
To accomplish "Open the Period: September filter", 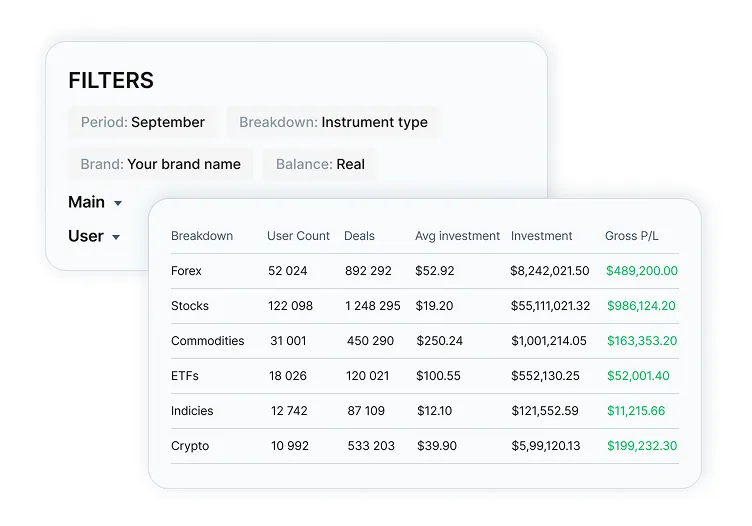I will point(143,122).
